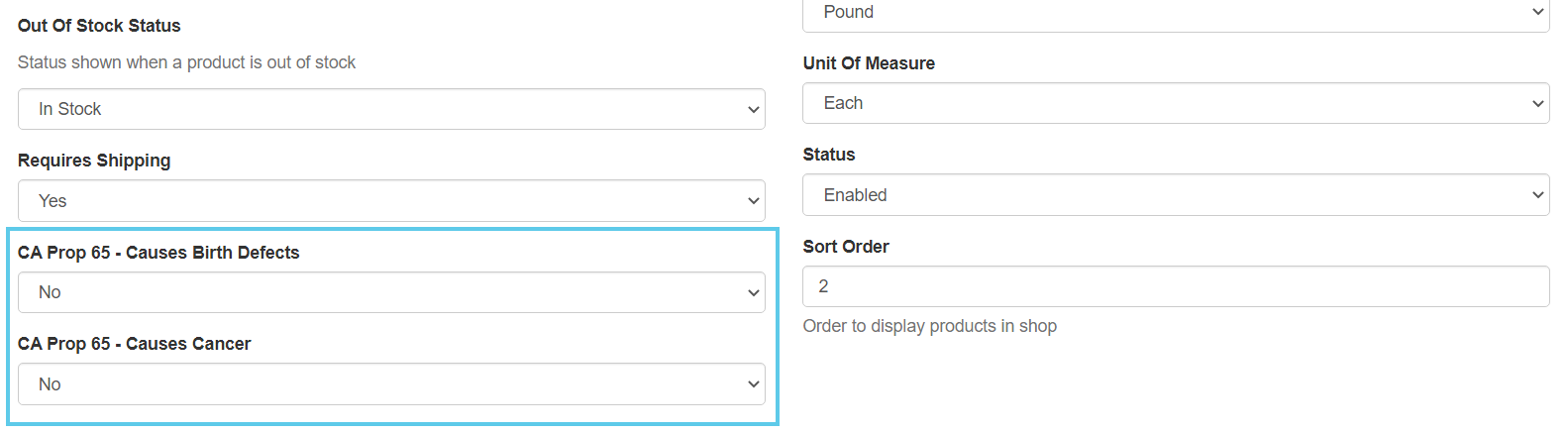Open the Status dropdown showing Enabled
Image resolution: width=1568 pixels, height=434 pixels.
coord(1176,195)
